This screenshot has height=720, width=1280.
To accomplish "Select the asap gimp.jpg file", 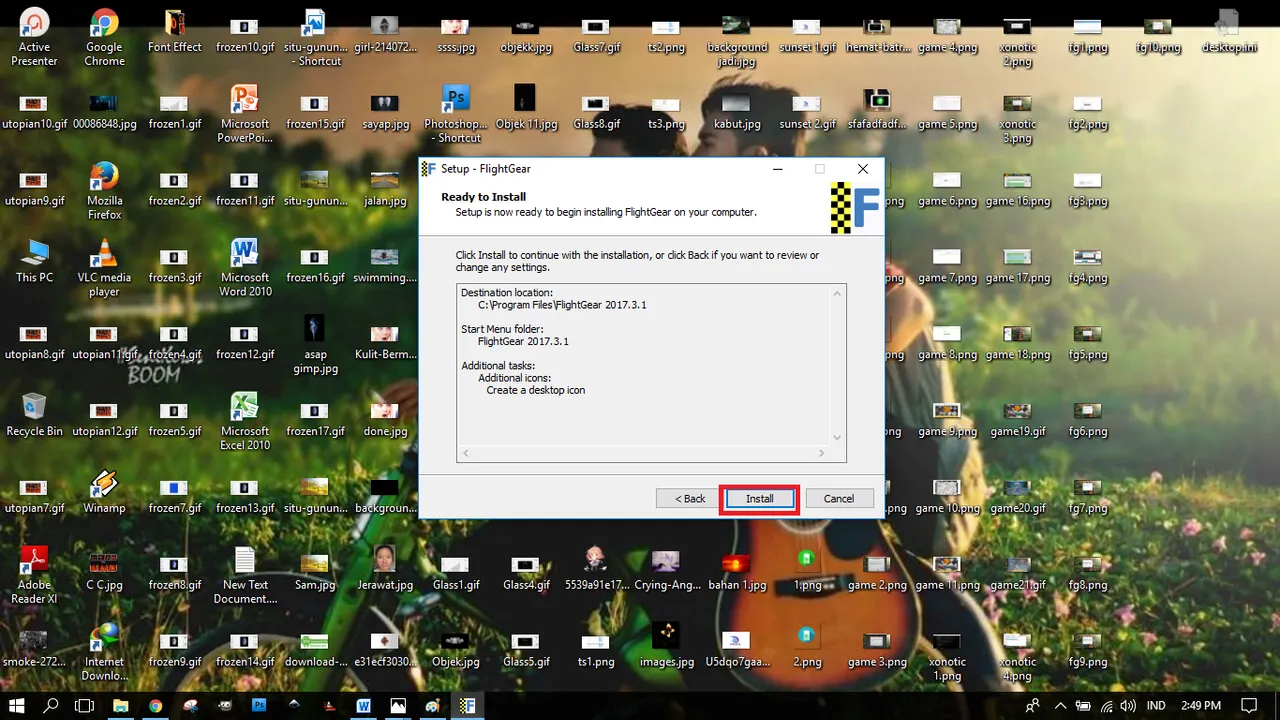I will click(315, 346).
